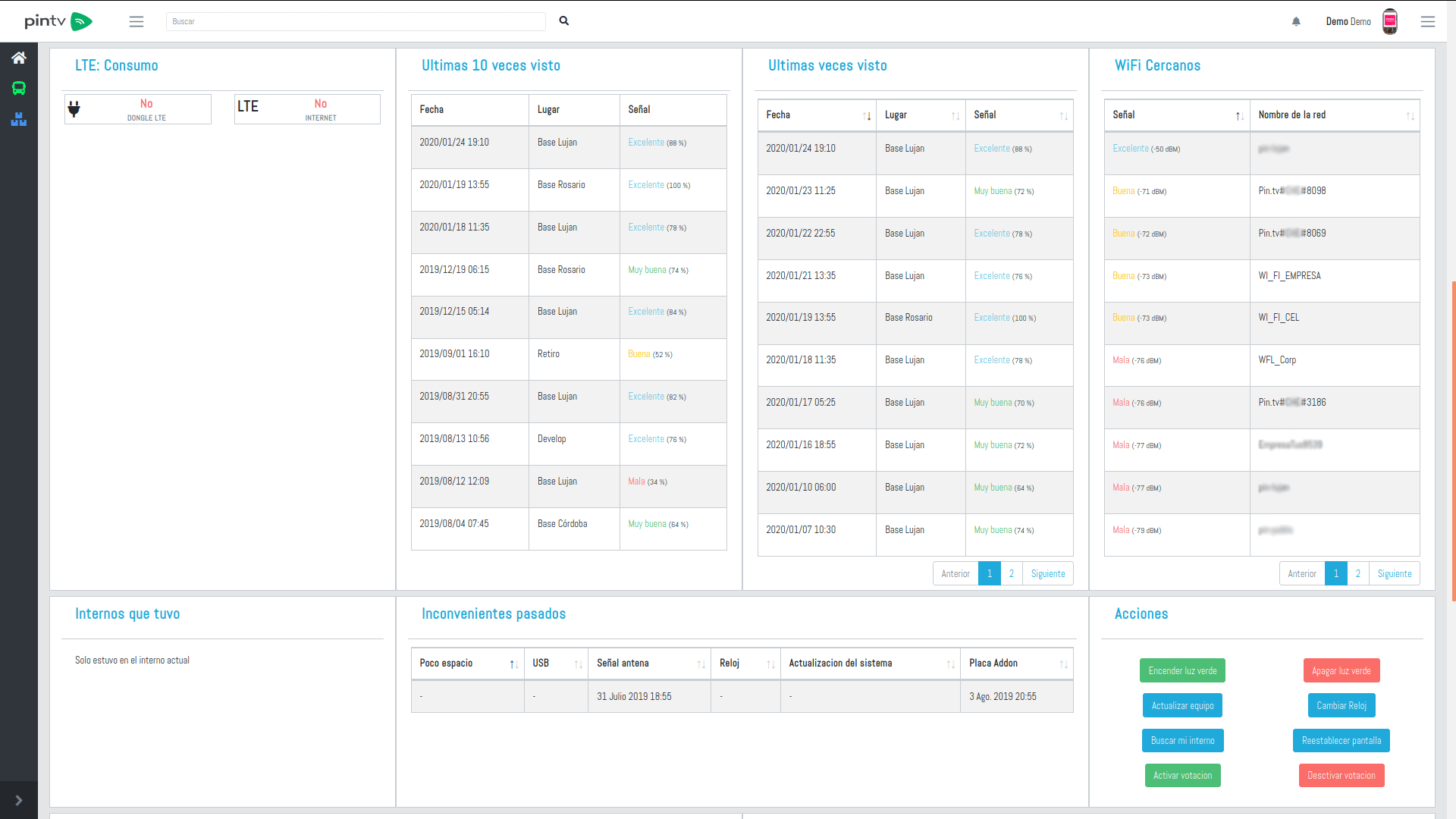Toggle the left hamburger menu

coord(136,21)
